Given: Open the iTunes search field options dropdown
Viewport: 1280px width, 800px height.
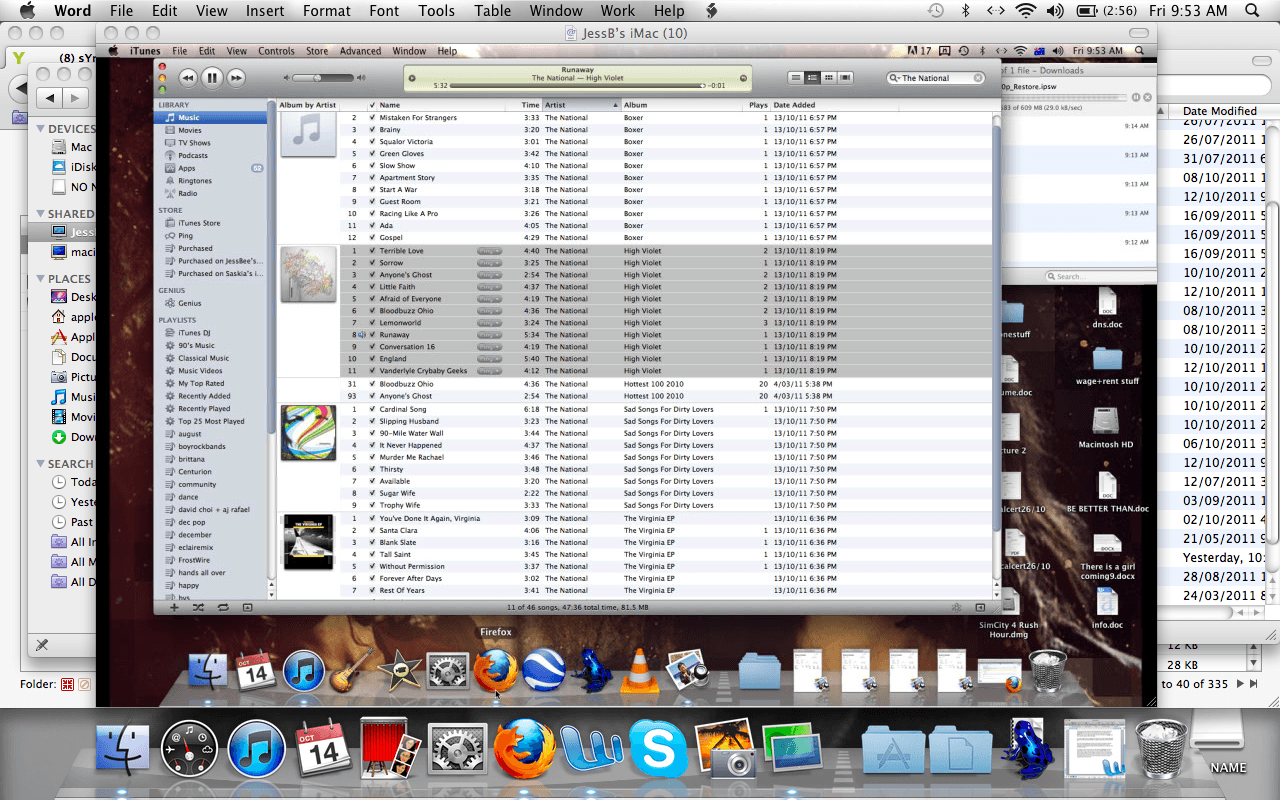Looking at the screenshot, I should pyautogui.click(x=896, y=78).
